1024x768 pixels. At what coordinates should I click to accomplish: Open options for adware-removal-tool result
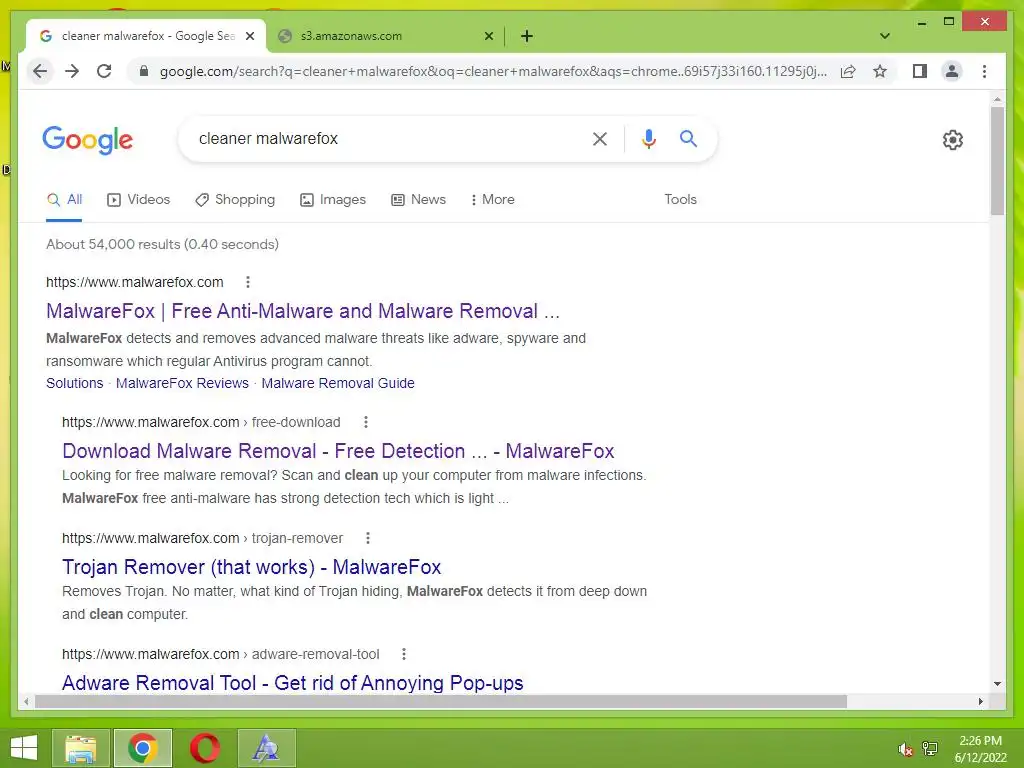click(404, 654)
